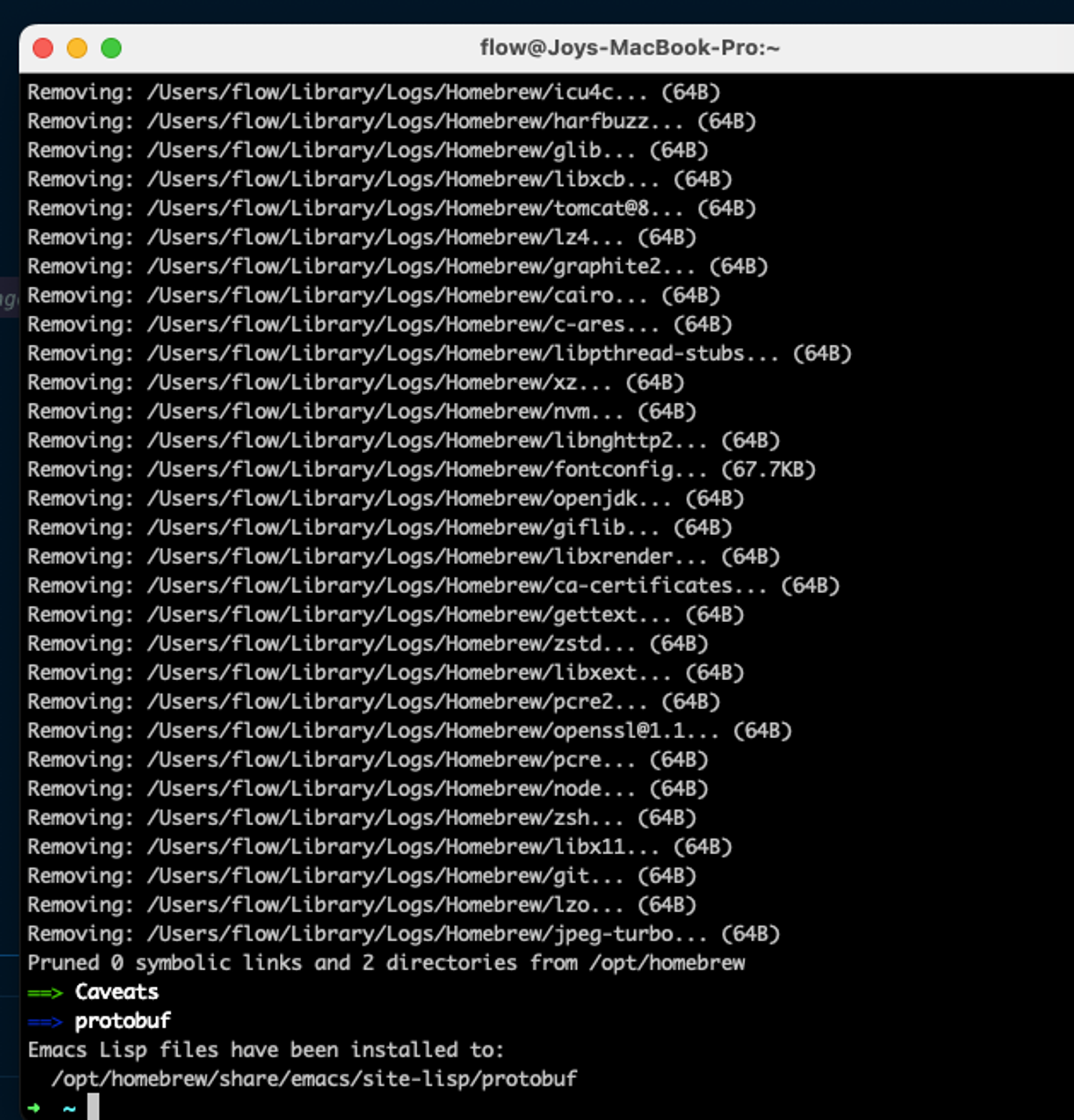The height and width of the screenshot is (1120, 1074).
Task: Click the fontconfig log line showing 67.7KB
Action: 421,470
